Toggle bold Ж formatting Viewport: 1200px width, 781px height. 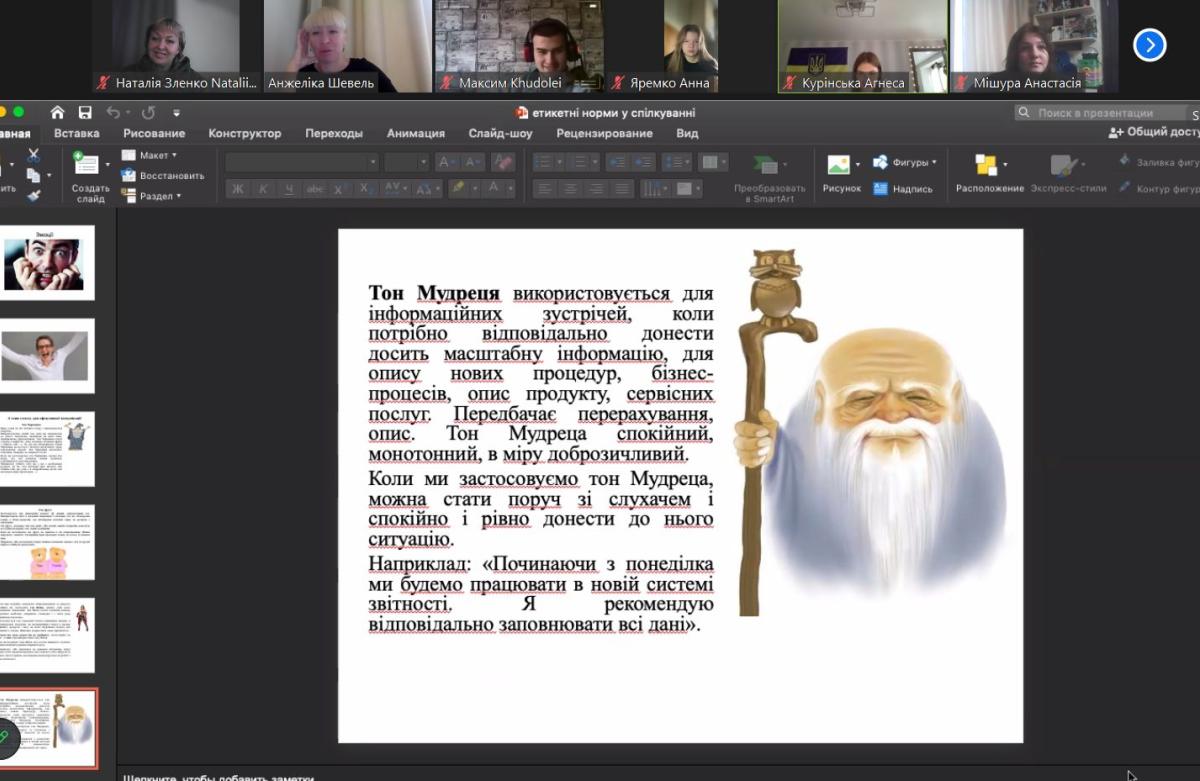(238, 189)
